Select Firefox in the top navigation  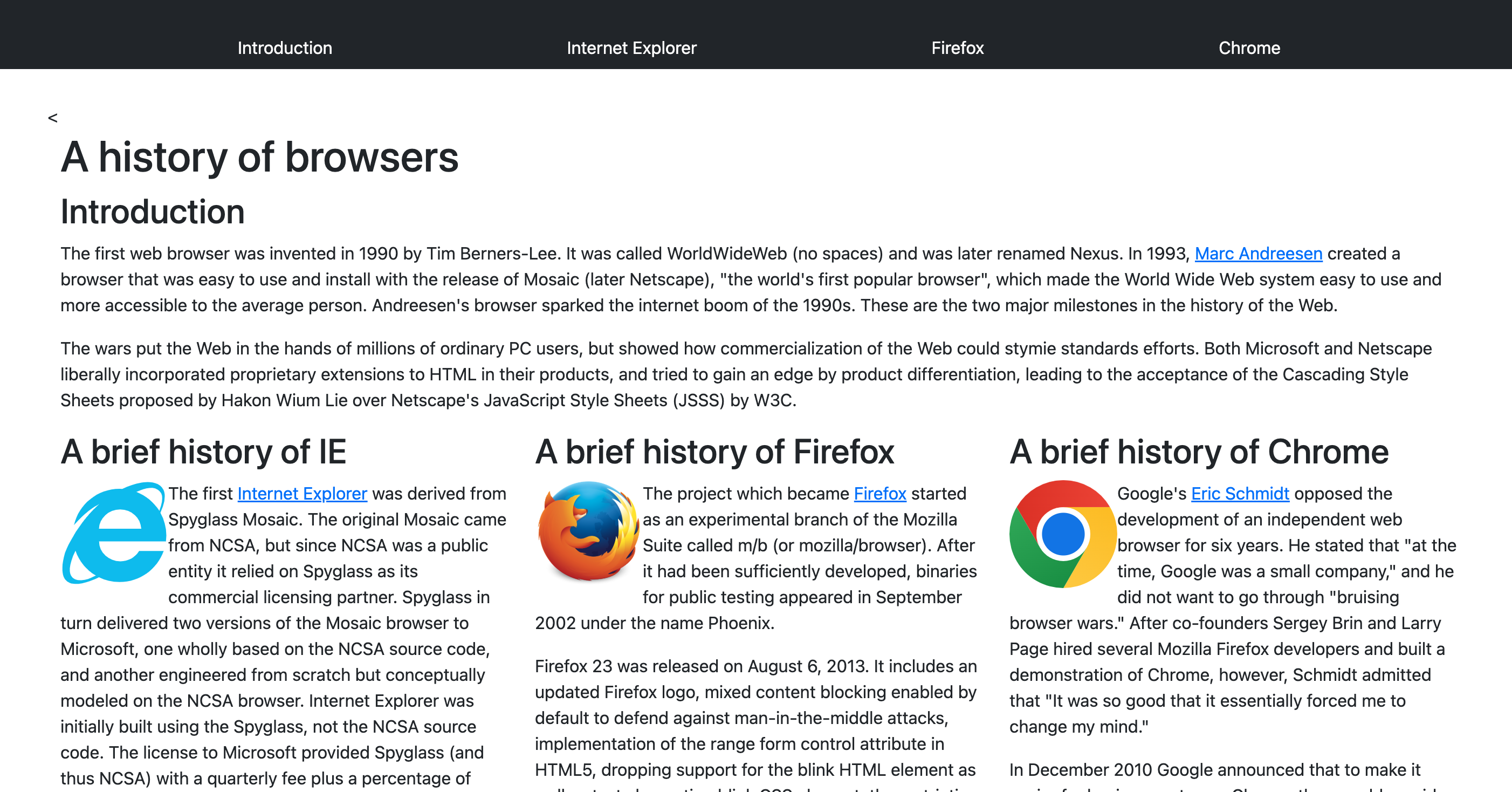click(x=957, y=47)
